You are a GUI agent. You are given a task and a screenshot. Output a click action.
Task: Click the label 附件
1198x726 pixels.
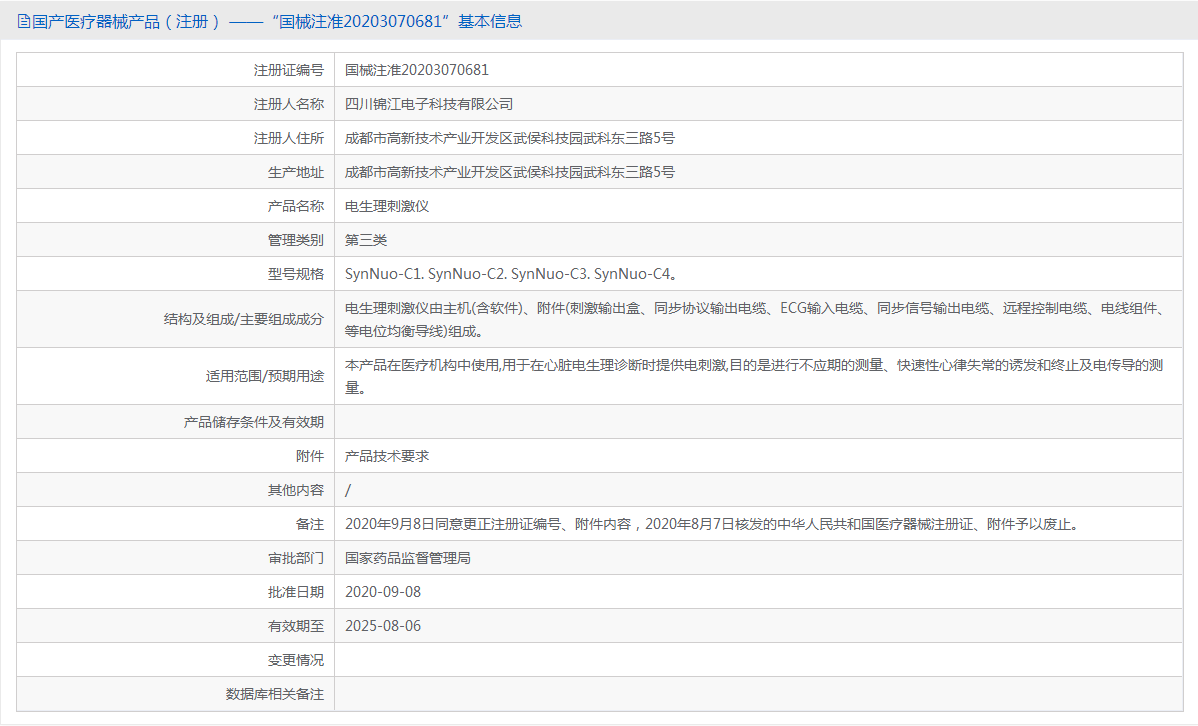pyautogui.click(x=309, y=456)
